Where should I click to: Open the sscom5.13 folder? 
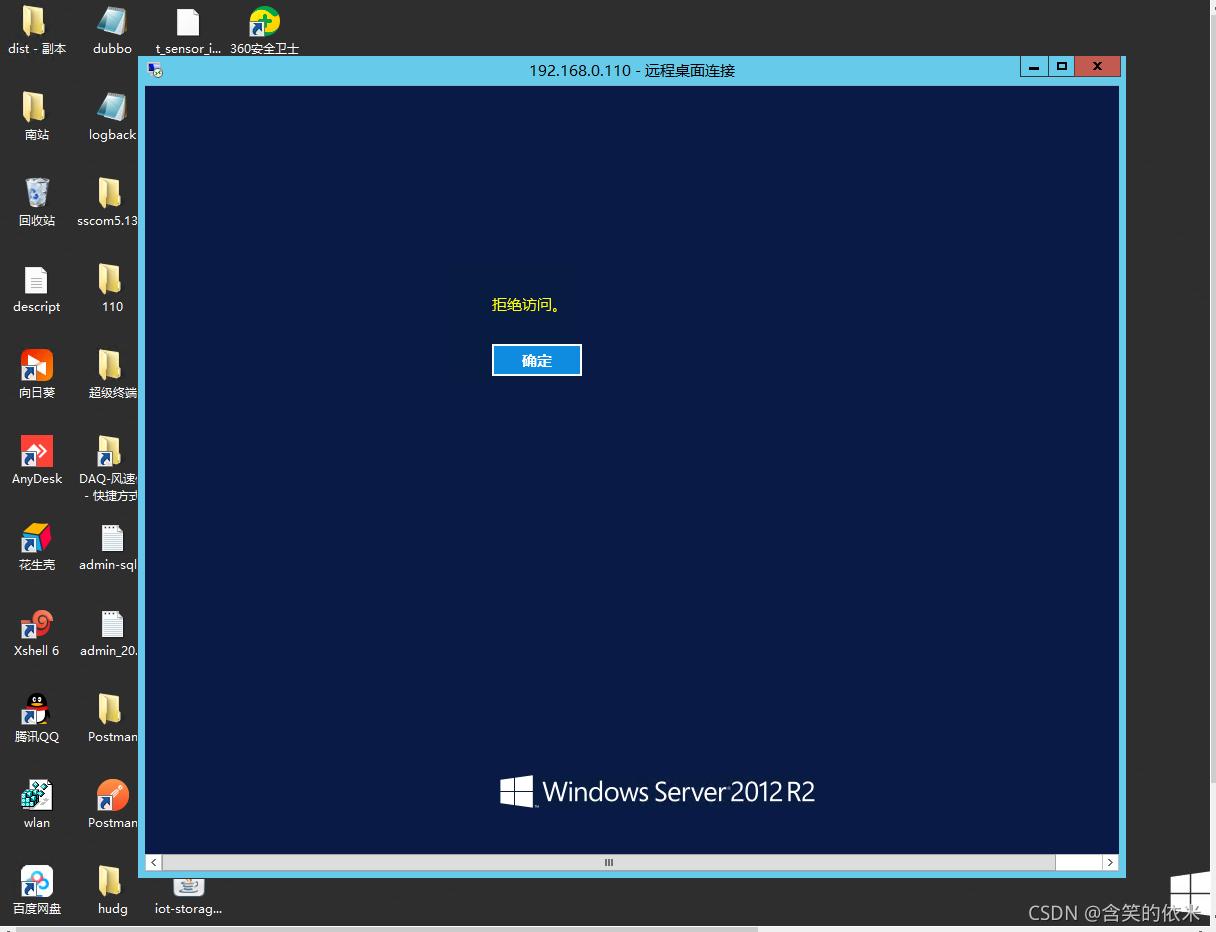(x=110, y=193)
